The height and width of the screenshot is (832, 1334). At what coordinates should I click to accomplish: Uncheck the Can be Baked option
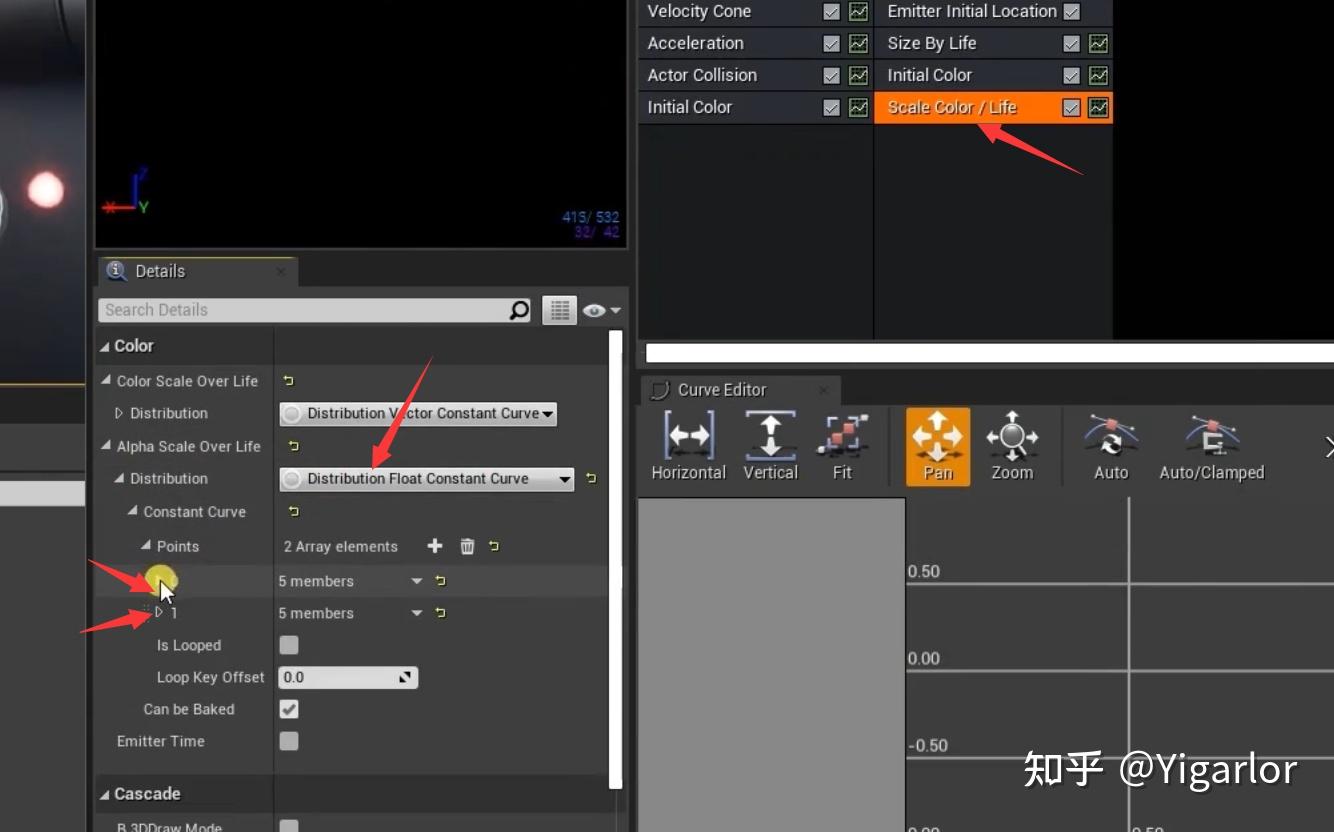[289, 709]
